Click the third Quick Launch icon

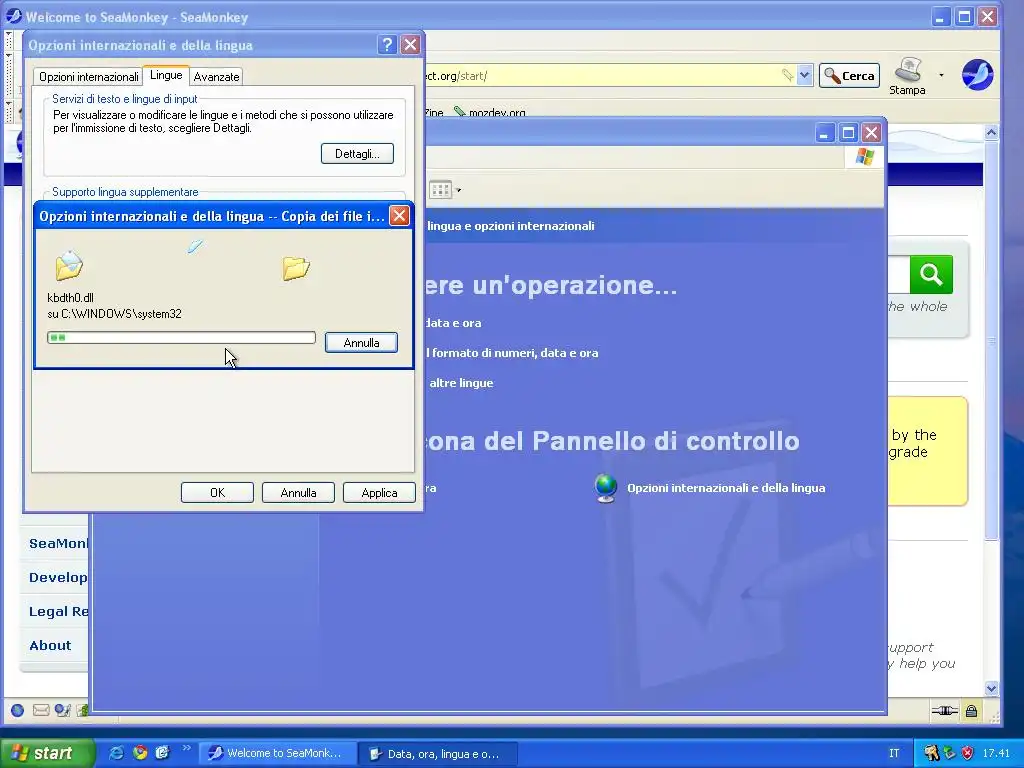click(162, 753)
